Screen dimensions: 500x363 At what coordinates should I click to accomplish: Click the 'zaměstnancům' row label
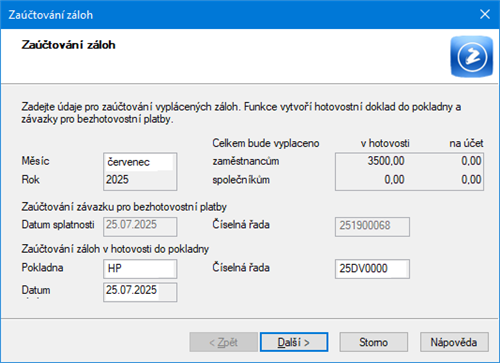tap(246, 161)
